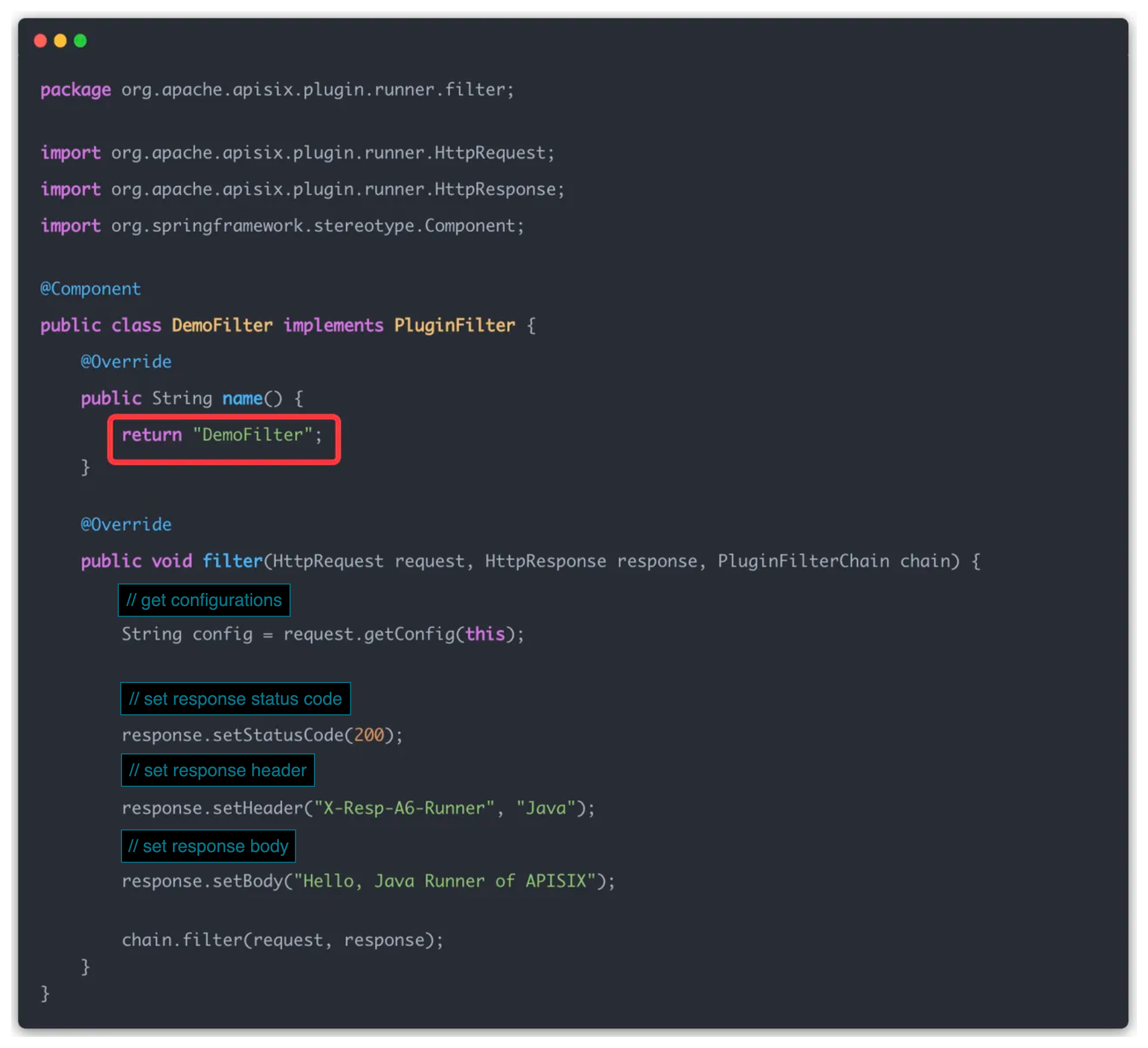Click the springframework Component import line
The height and width of the screenshot is (1048, 1148).
coord(282,225)
